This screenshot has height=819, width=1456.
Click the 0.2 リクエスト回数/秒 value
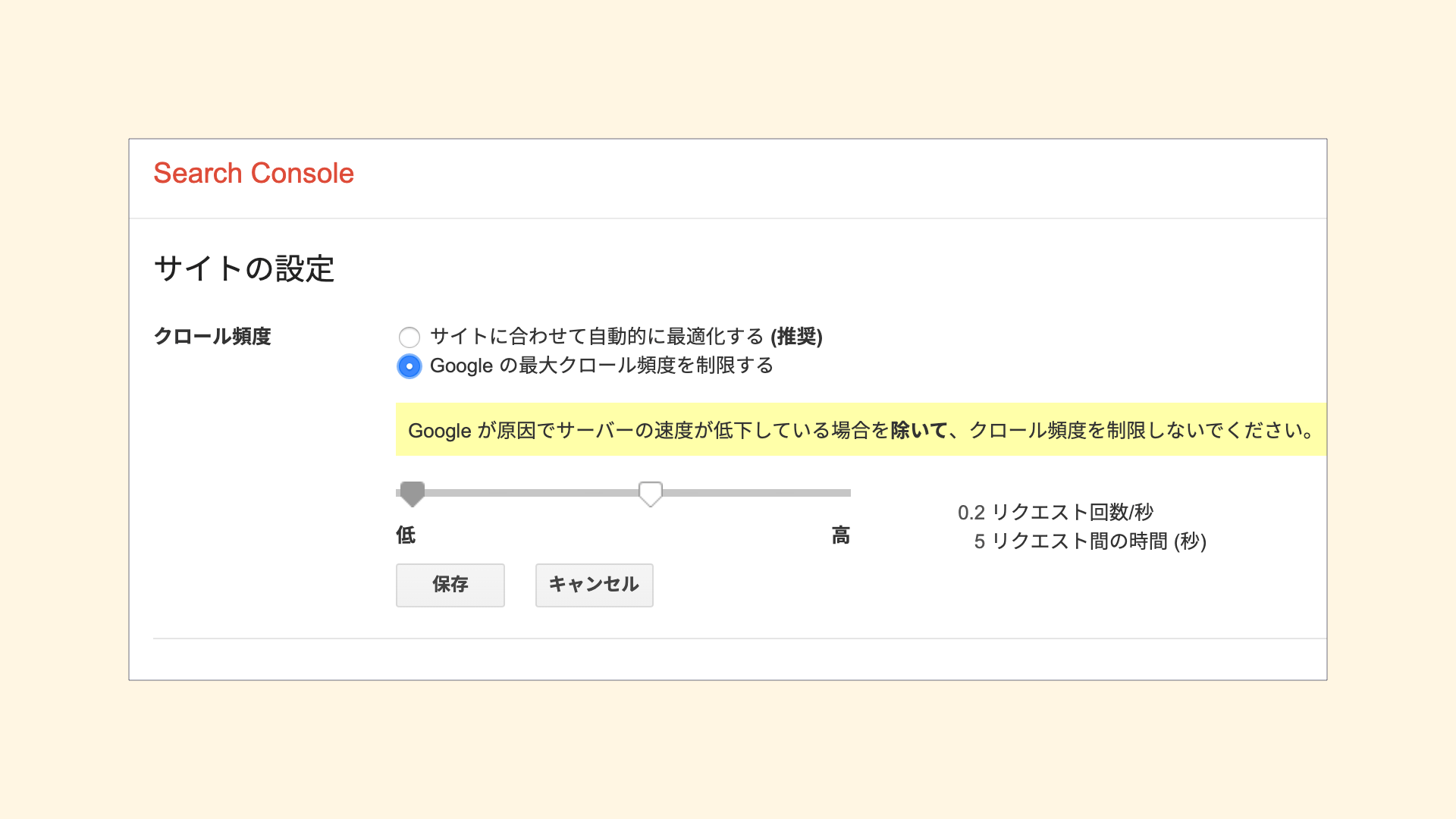tap(1056, 513)
